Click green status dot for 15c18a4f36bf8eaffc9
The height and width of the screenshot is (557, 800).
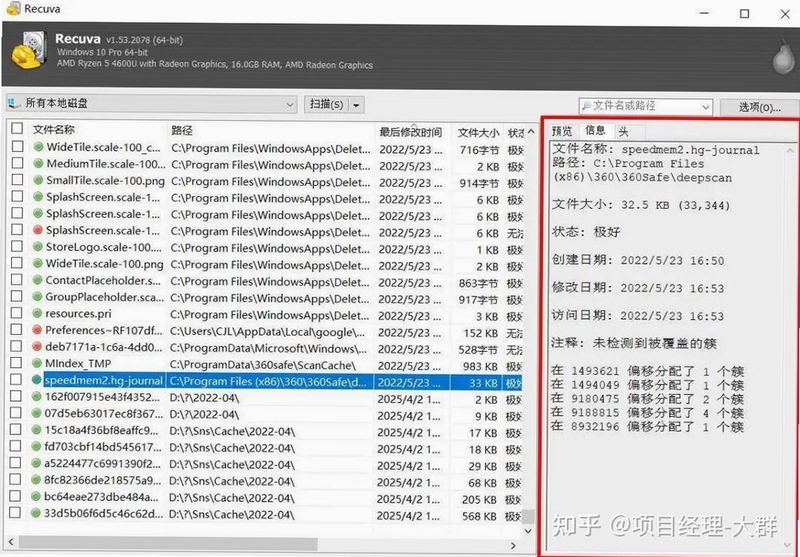36,430
